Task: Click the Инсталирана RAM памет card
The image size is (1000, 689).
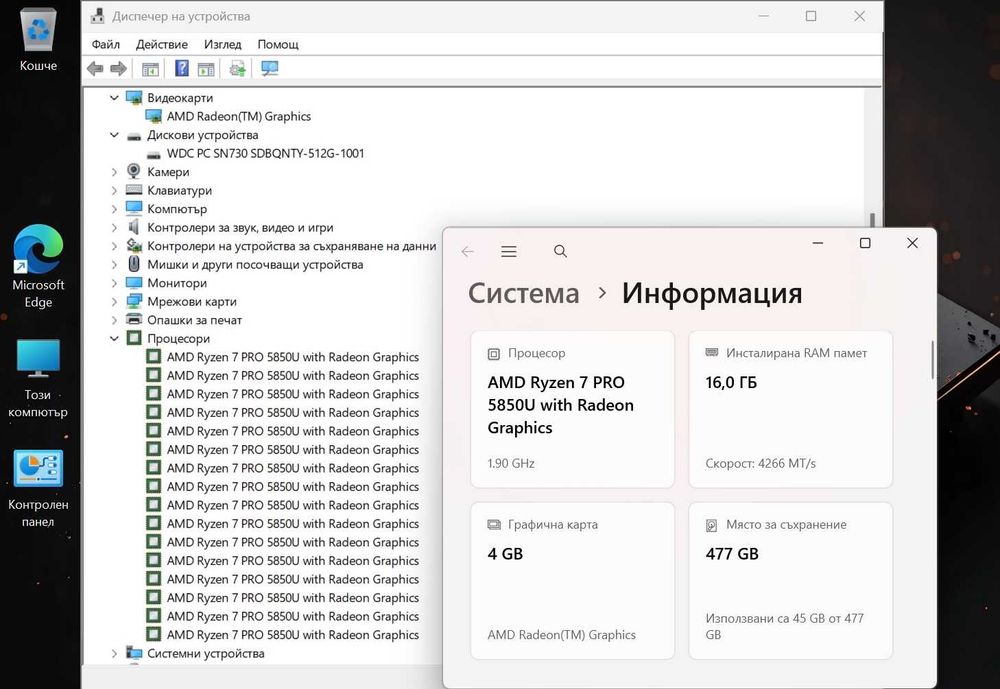Action: click(790, 409)
